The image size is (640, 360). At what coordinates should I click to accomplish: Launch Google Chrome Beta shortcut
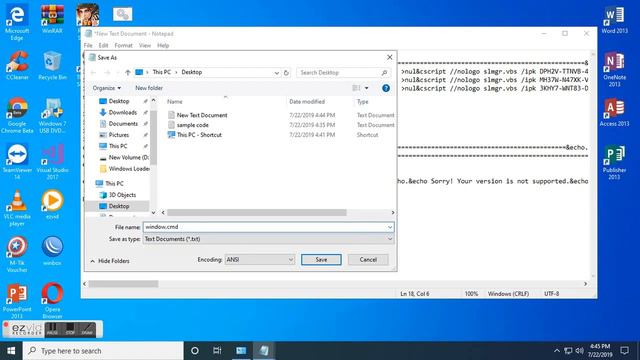coord(17,116)
